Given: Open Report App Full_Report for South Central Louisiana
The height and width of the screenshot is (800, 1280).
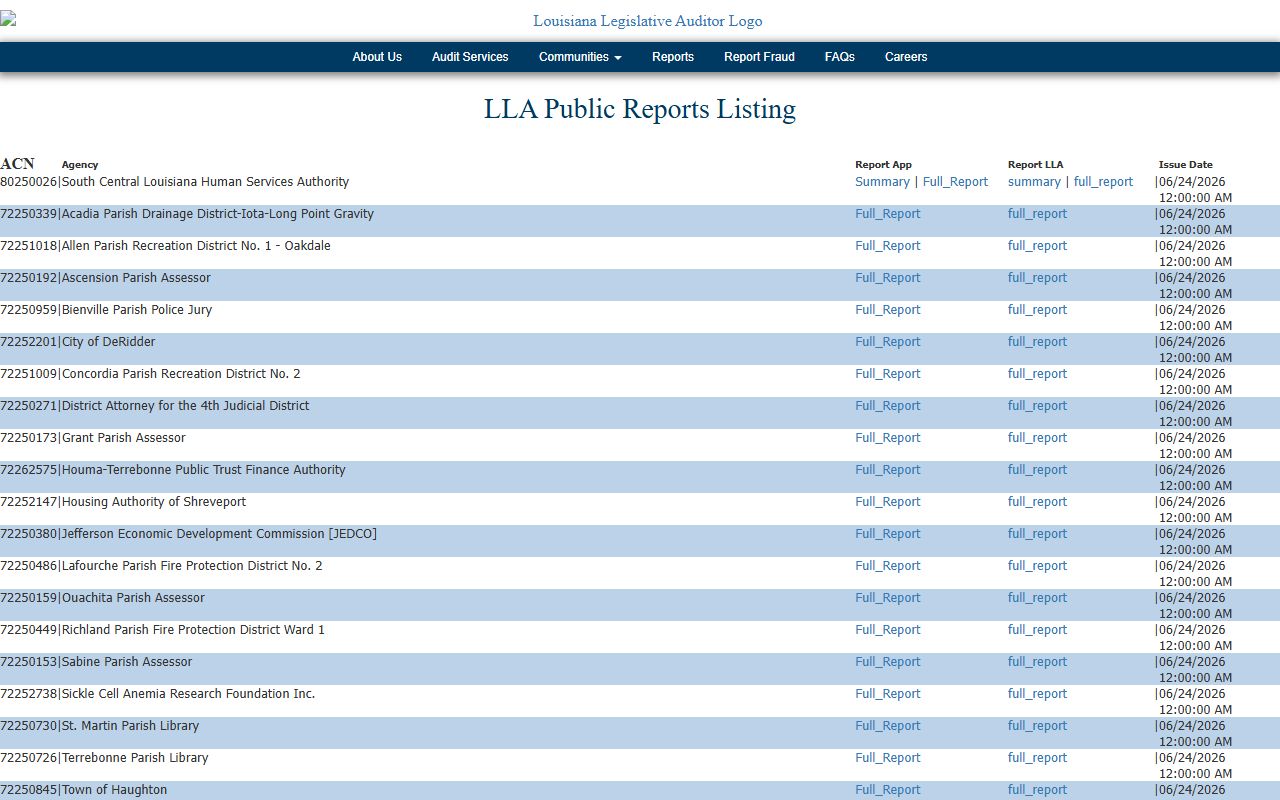Looking at the screenshot, I should pos(955,182).
